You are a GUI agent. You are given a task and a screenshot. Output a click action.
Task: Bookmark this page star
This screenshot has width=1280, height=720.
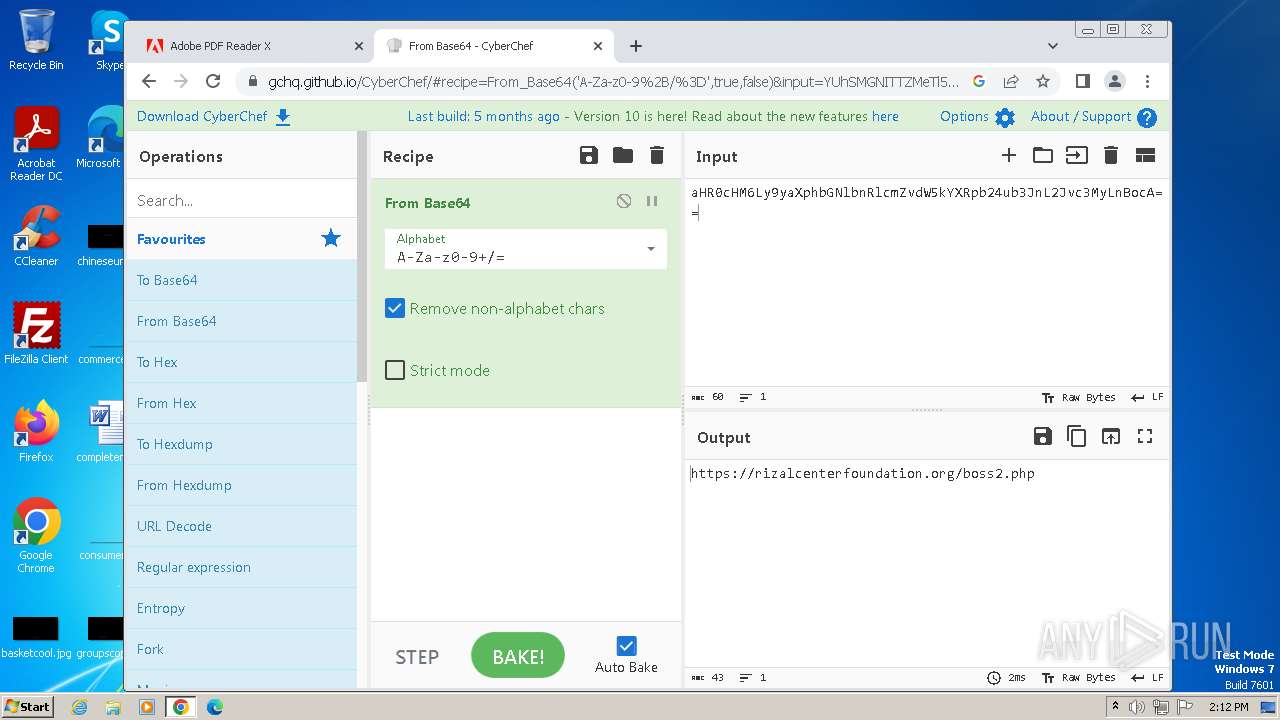click(1043, 81)
